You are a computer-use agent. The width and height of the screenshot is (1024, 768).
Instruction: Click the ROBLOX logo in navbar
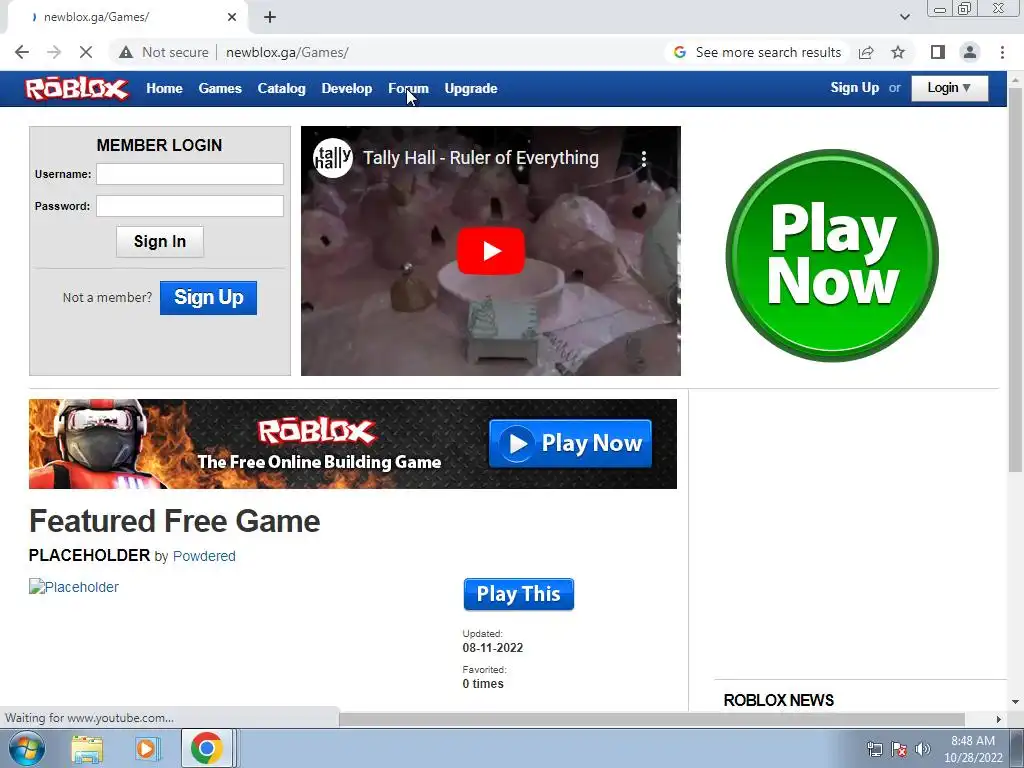(x=76, y=89)
